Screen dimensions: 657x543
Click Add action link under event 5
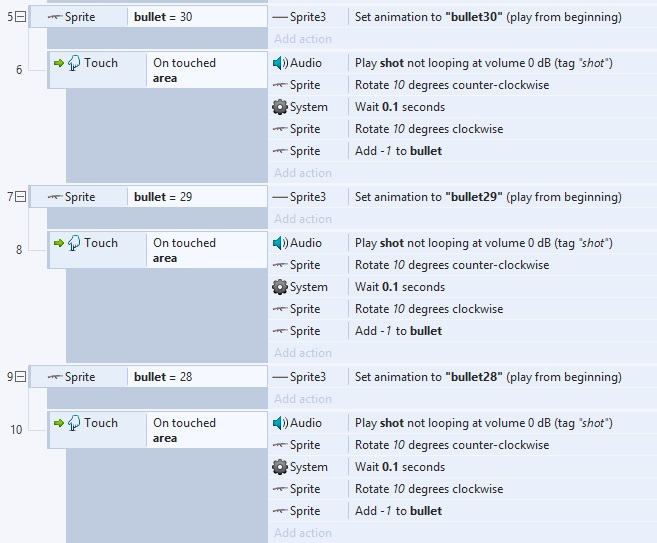(x=303, y=39)
